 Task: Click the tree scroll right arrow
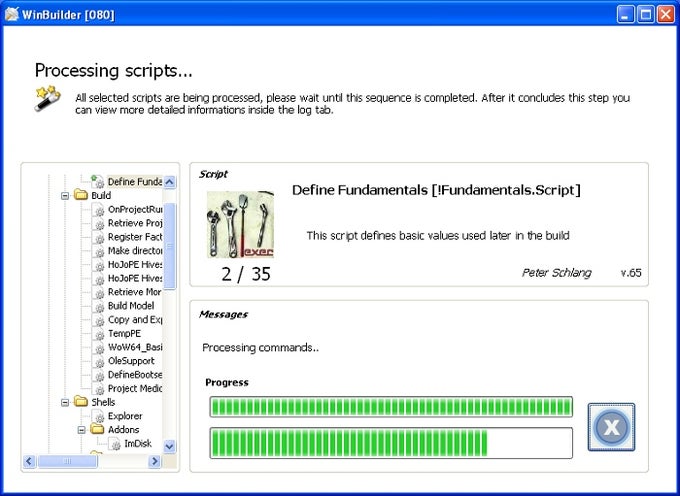click(x=154, y=461)
